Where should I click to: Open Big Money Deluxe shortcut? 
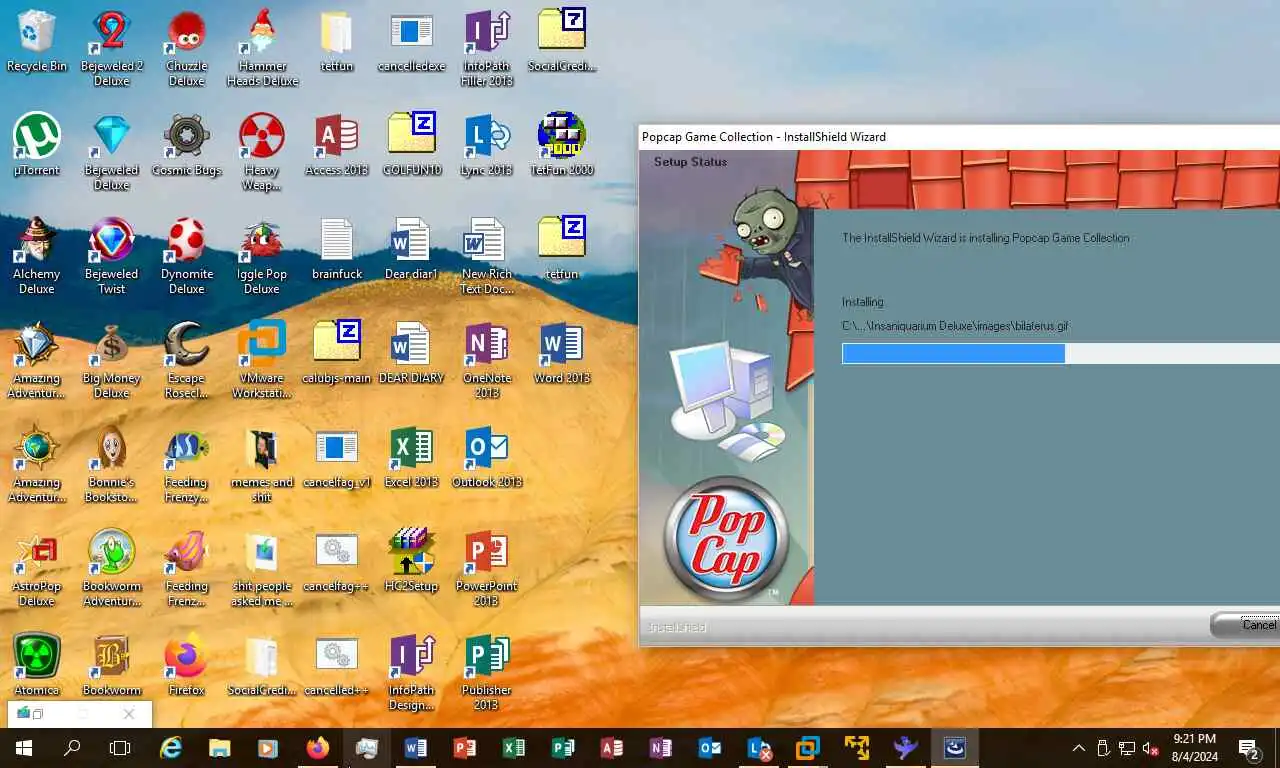point(111,360)
